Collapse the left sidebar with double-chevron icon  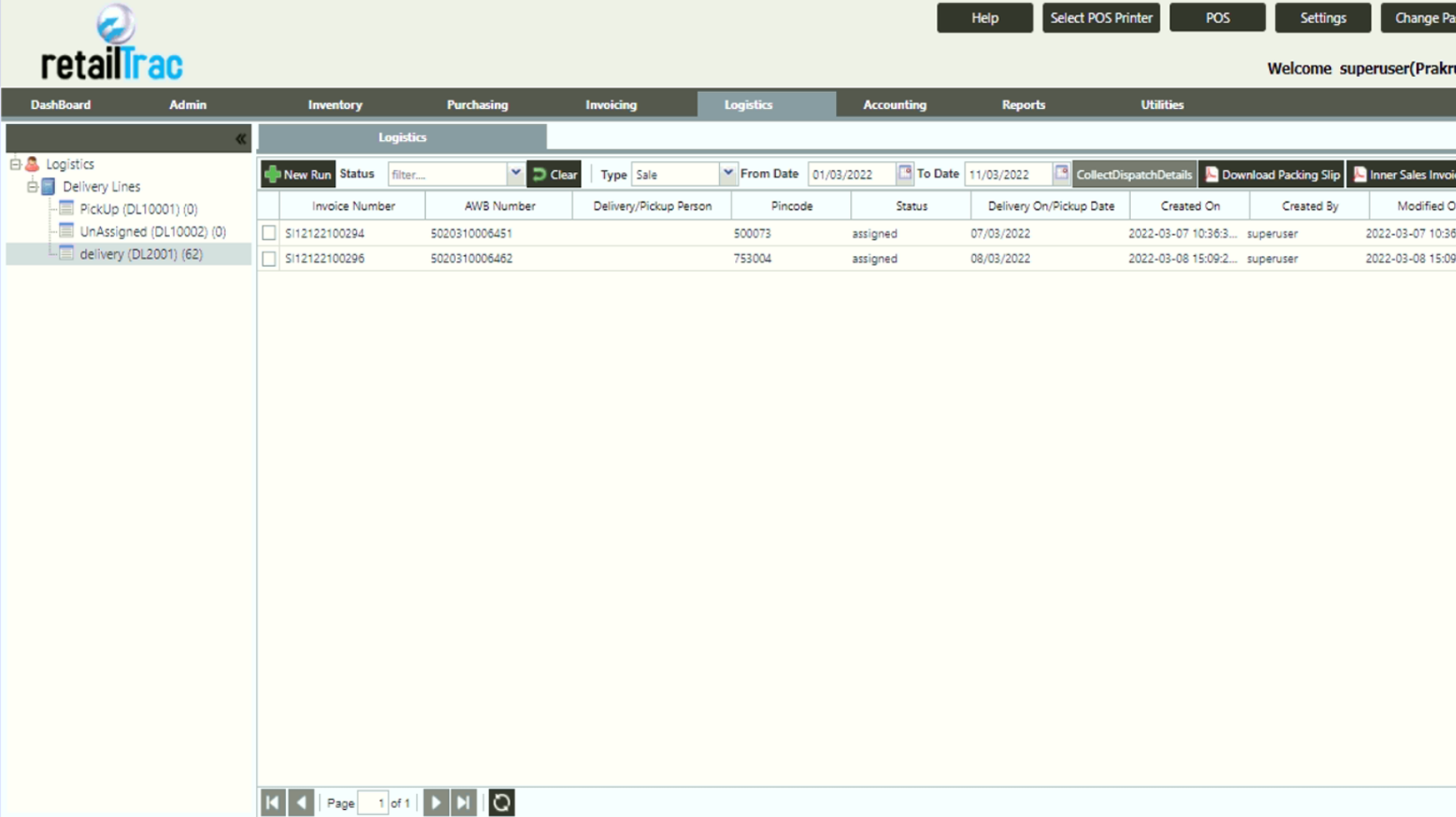pos(240,139)
